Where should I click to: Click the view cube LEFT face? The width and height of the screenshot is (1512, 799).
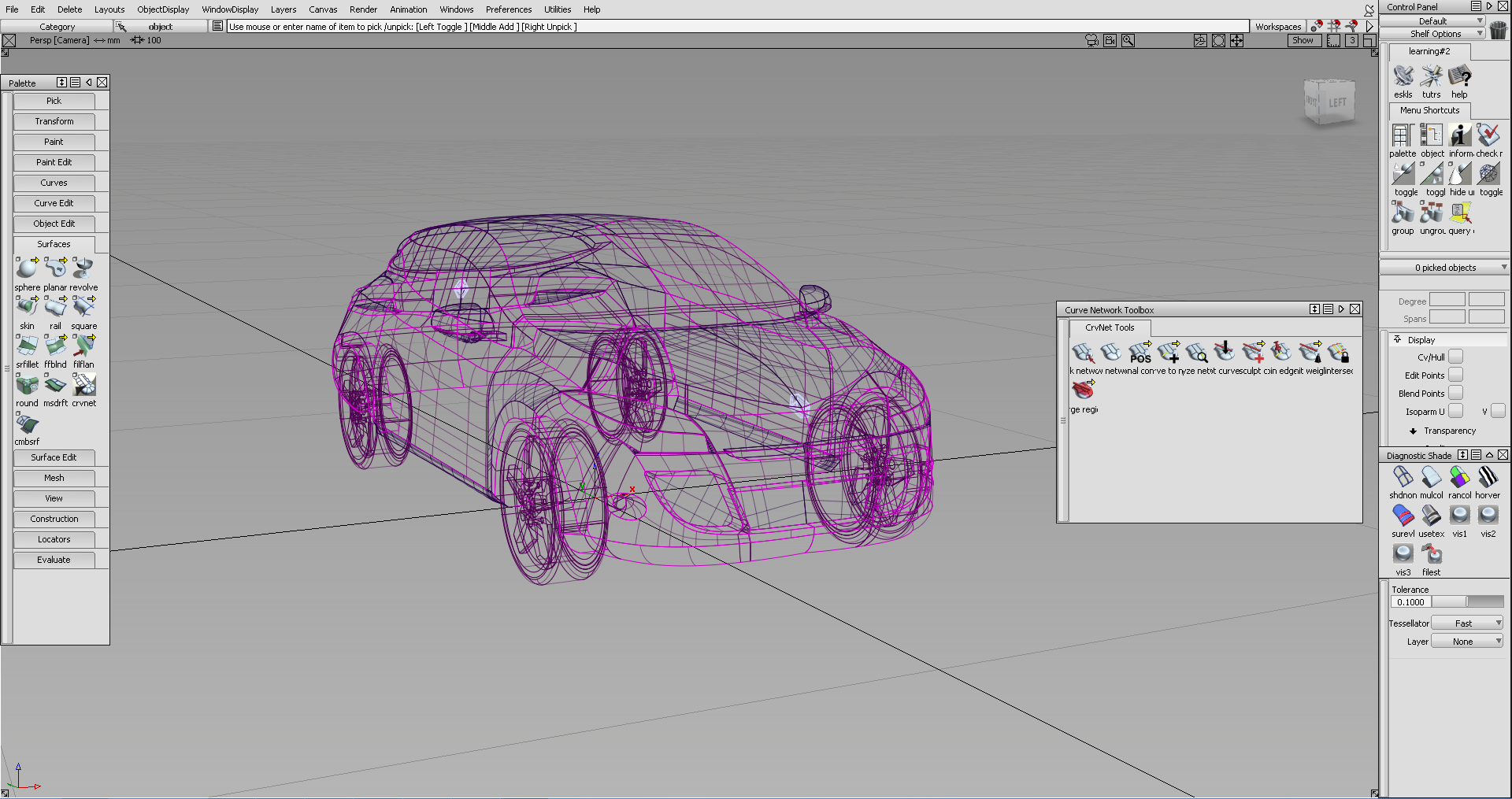point(1337,103)
